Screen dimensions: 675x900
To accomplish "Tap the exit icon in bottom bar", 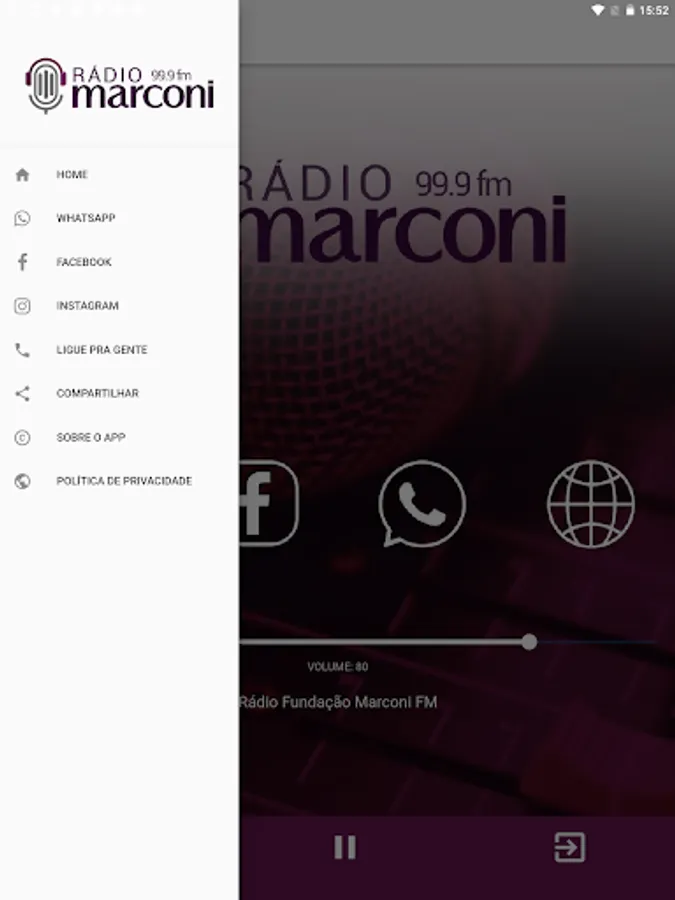I will coord(569,847).
